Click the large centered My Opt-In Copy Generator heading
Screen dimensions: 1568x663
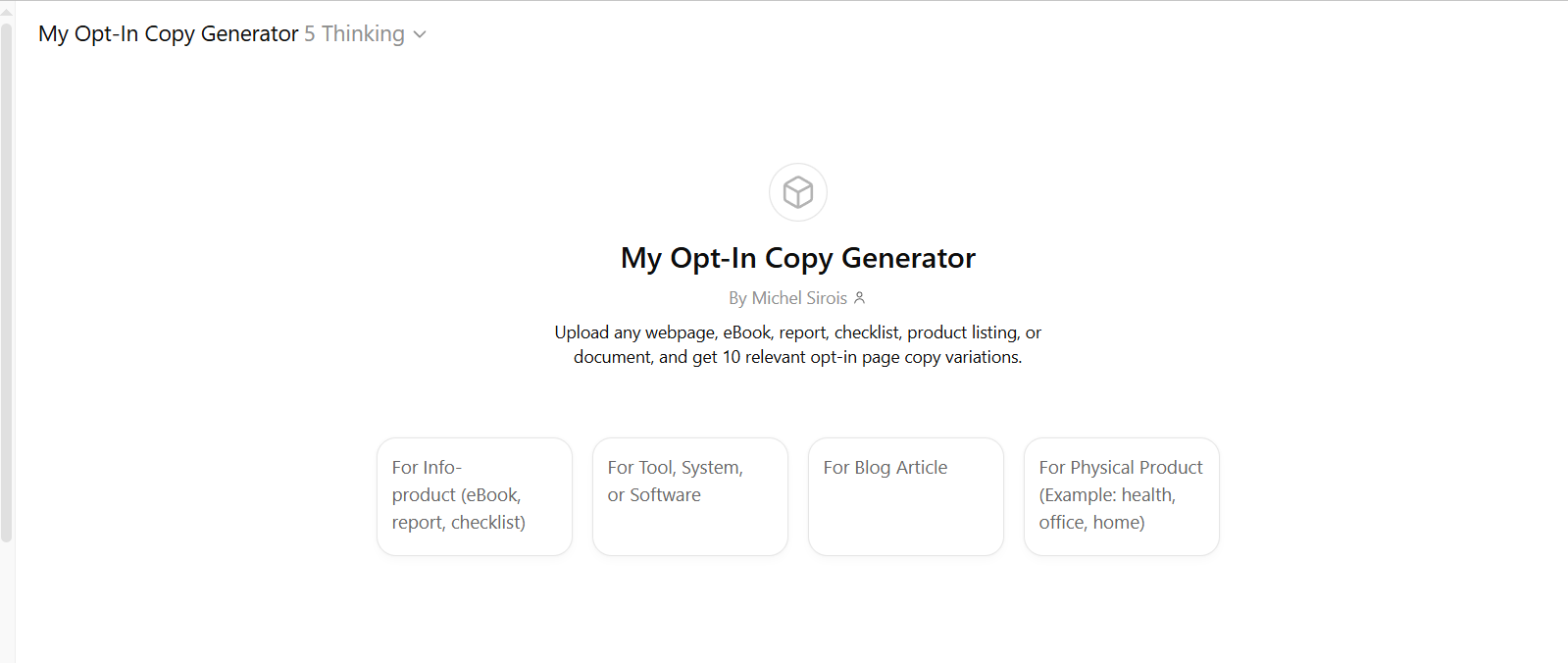(x=797, y=258)
